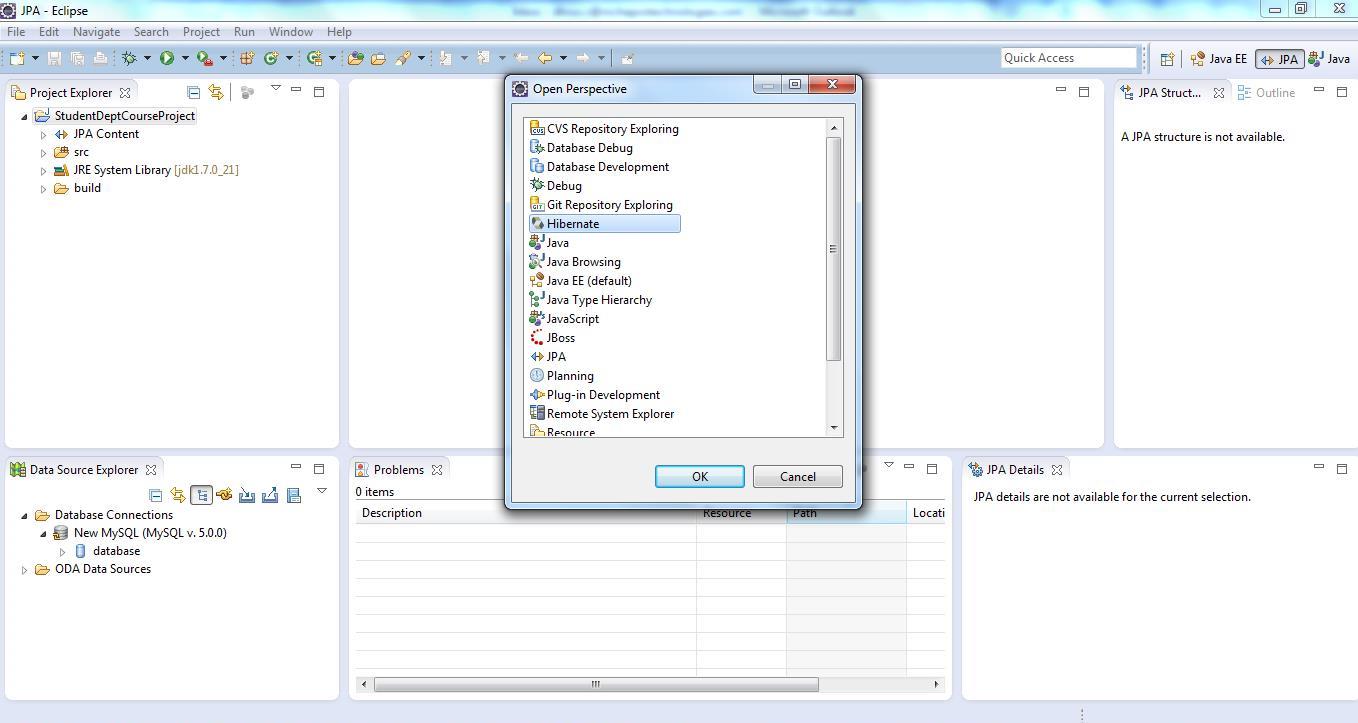Expand the database node
This screenshot has height=723, width=1358.
coord(62,551)
